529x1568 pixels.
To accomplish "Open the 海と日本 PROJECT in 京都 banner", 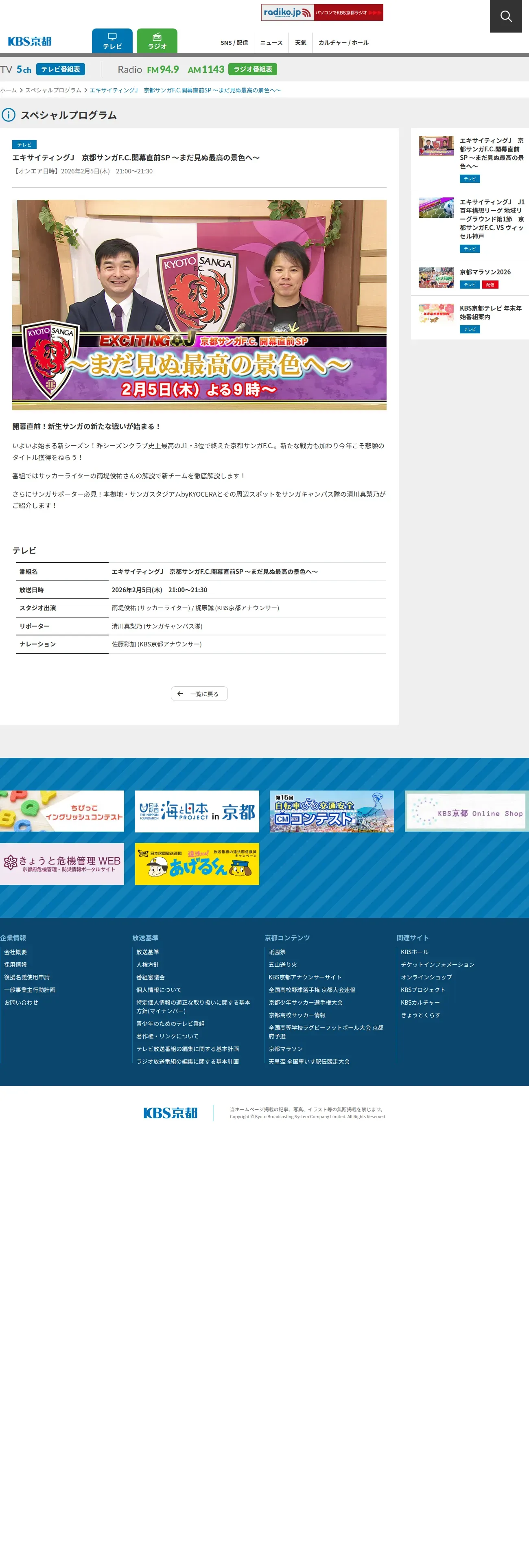I will click(x=197, y=811).
